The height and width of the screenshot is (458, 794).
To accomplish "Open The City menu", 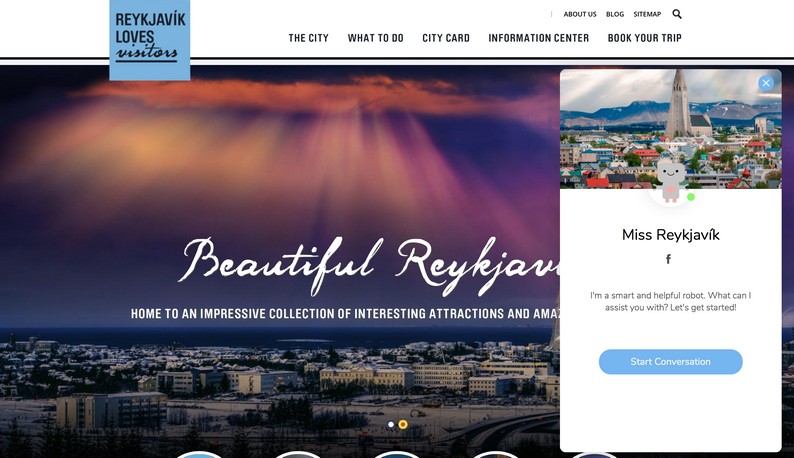I will coord(308,38).
